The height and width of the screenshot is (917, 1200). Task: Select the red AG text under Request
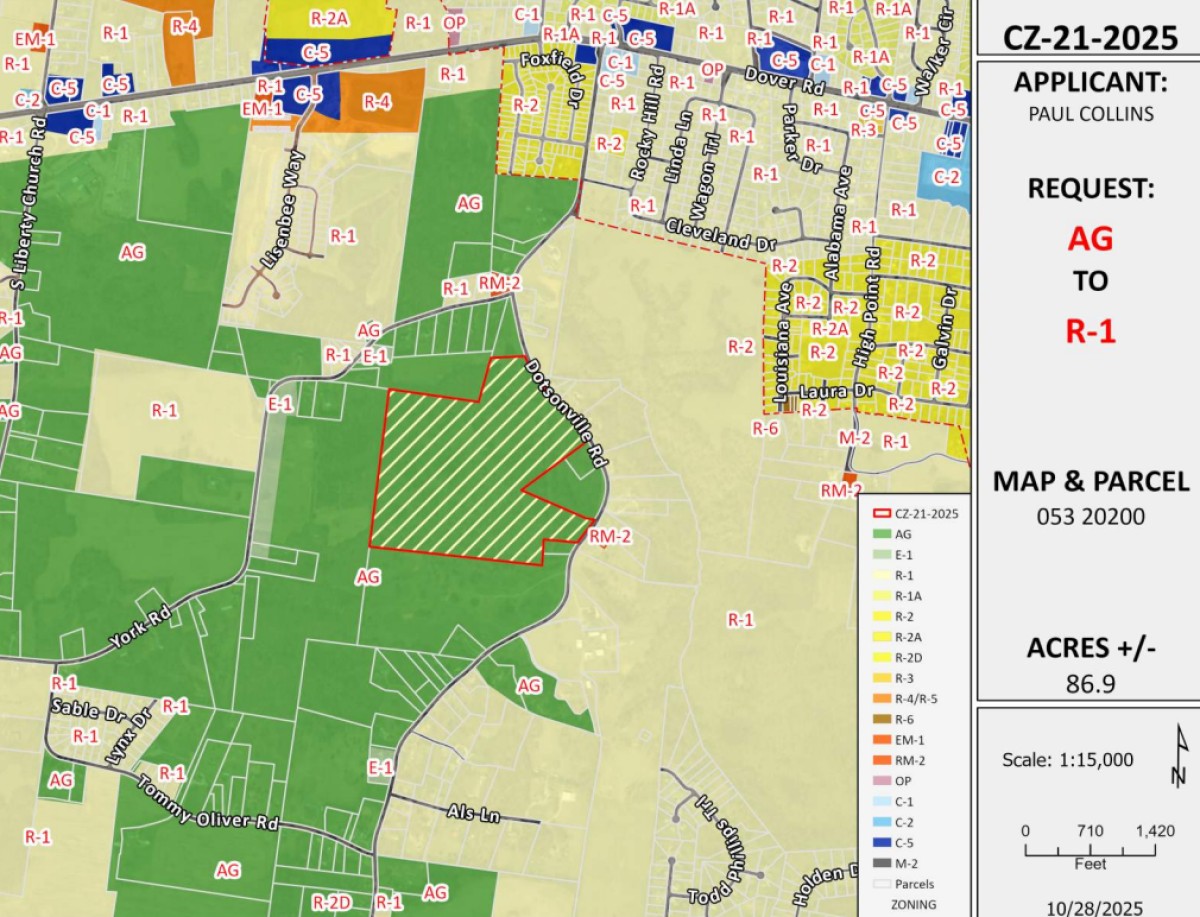[1090, 238]
